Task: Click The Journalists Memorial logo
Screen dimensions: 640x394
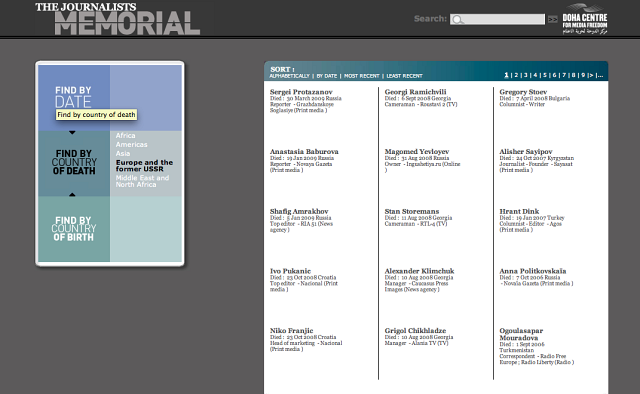Action: [x=118, y=19]
